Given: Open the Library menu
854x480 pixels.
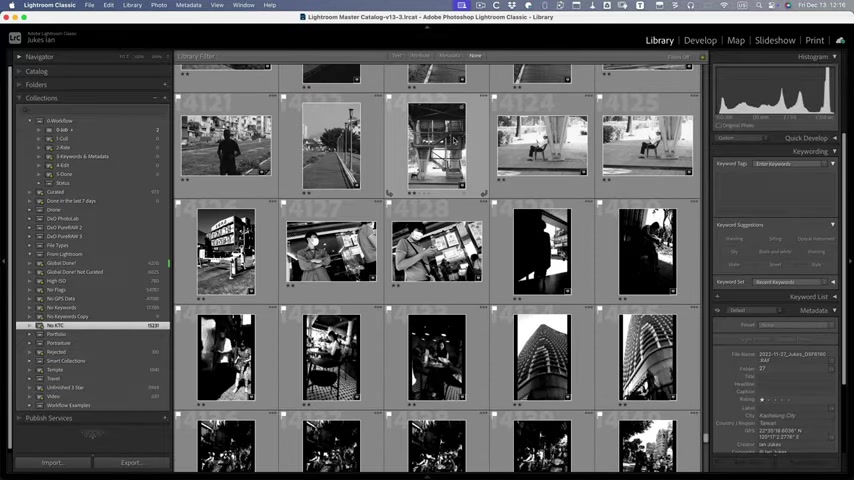Looking at the screenshot, I should click(x=132, y=5).
